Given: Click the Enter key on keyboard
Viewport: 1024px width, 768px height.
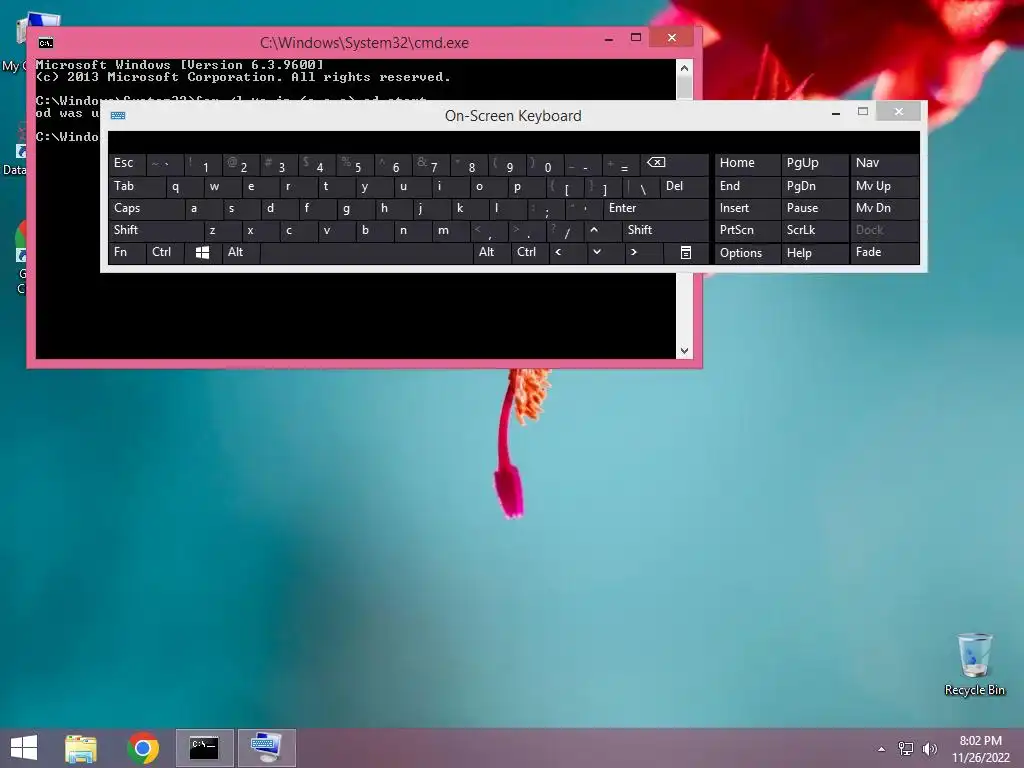Looking at the screenshot, I should pos(656,208).
